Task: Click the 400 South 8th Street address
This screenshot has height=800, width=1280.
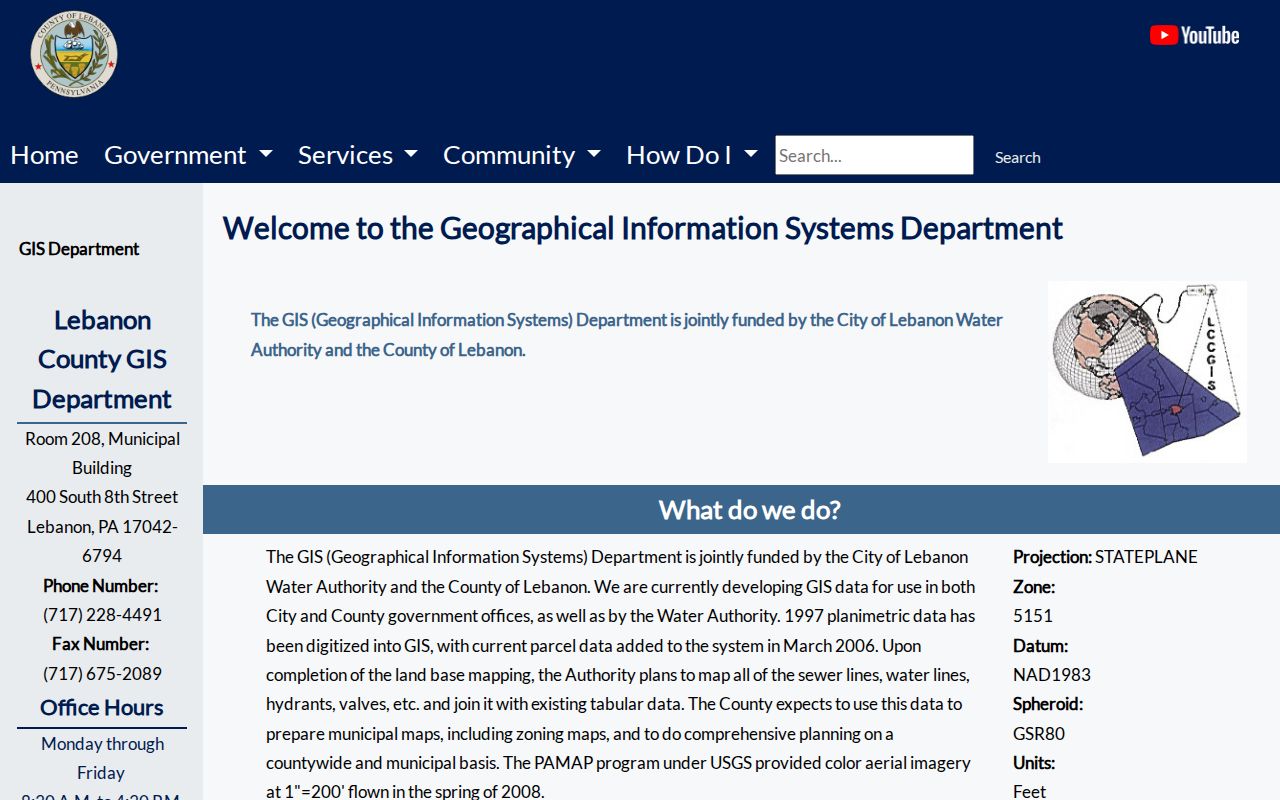Action: pos(102,497)
